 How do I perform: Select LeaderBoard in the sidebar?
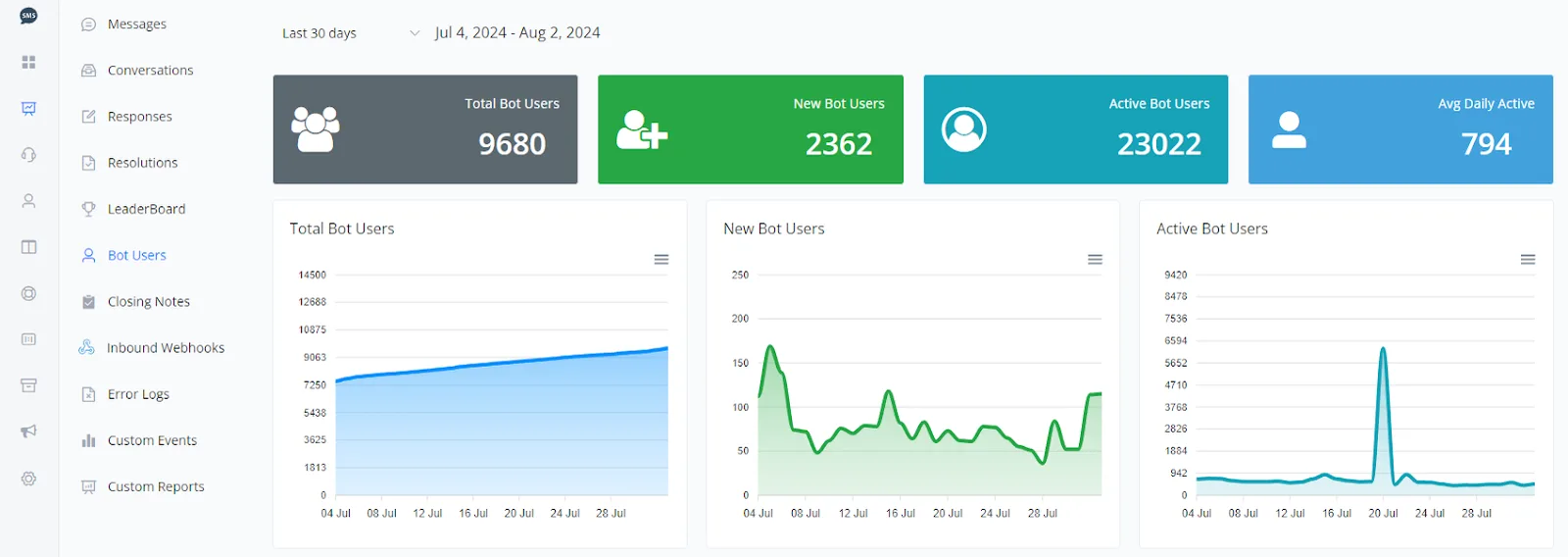(x=146, y=209)
